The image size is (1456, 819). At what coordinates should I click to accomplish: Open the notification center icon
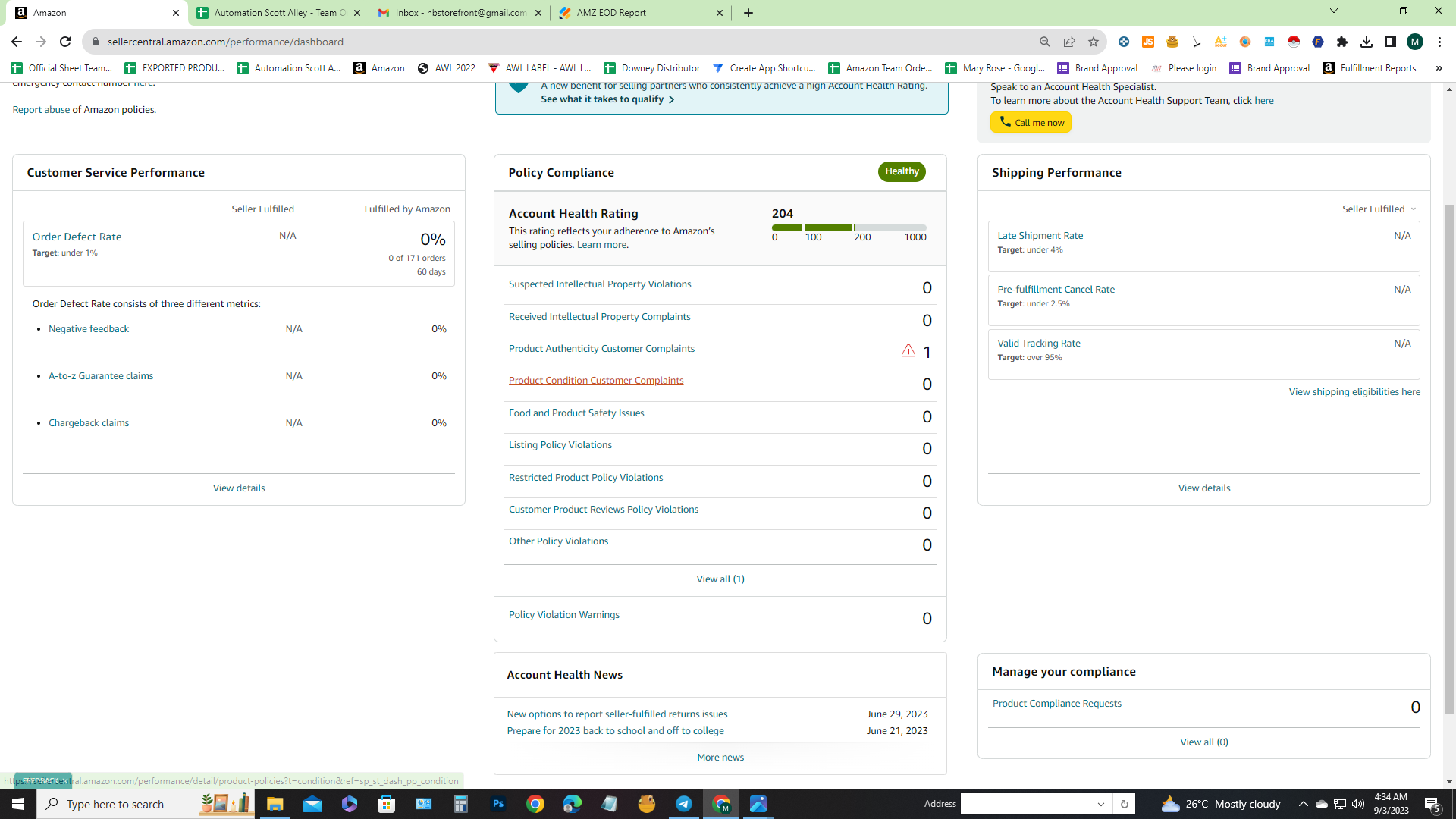(1432, 804)
